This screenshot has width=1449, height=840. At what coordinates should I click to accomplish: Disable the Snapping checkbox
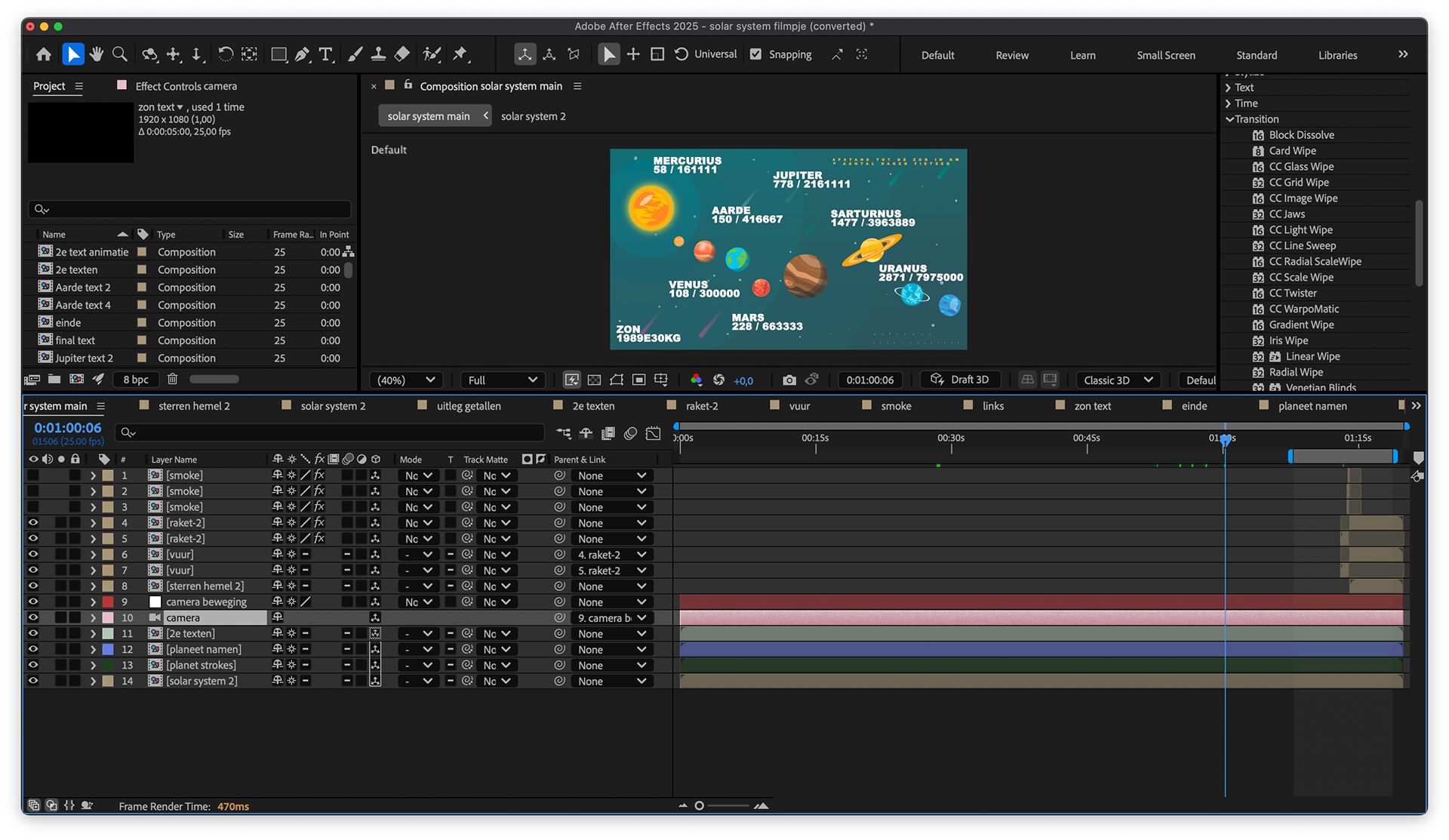(x=755, y=54)
